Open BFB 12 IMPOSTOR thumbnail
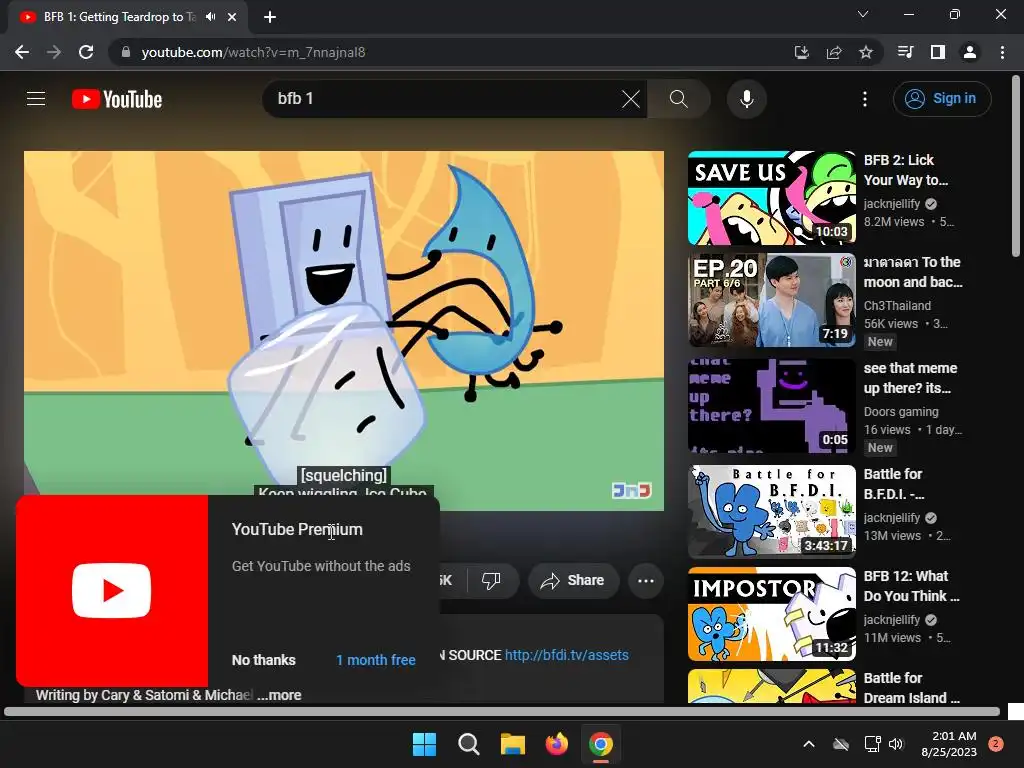Image resolution: width=1024 pixels, height=768 pixels. [x=771, y=614]
